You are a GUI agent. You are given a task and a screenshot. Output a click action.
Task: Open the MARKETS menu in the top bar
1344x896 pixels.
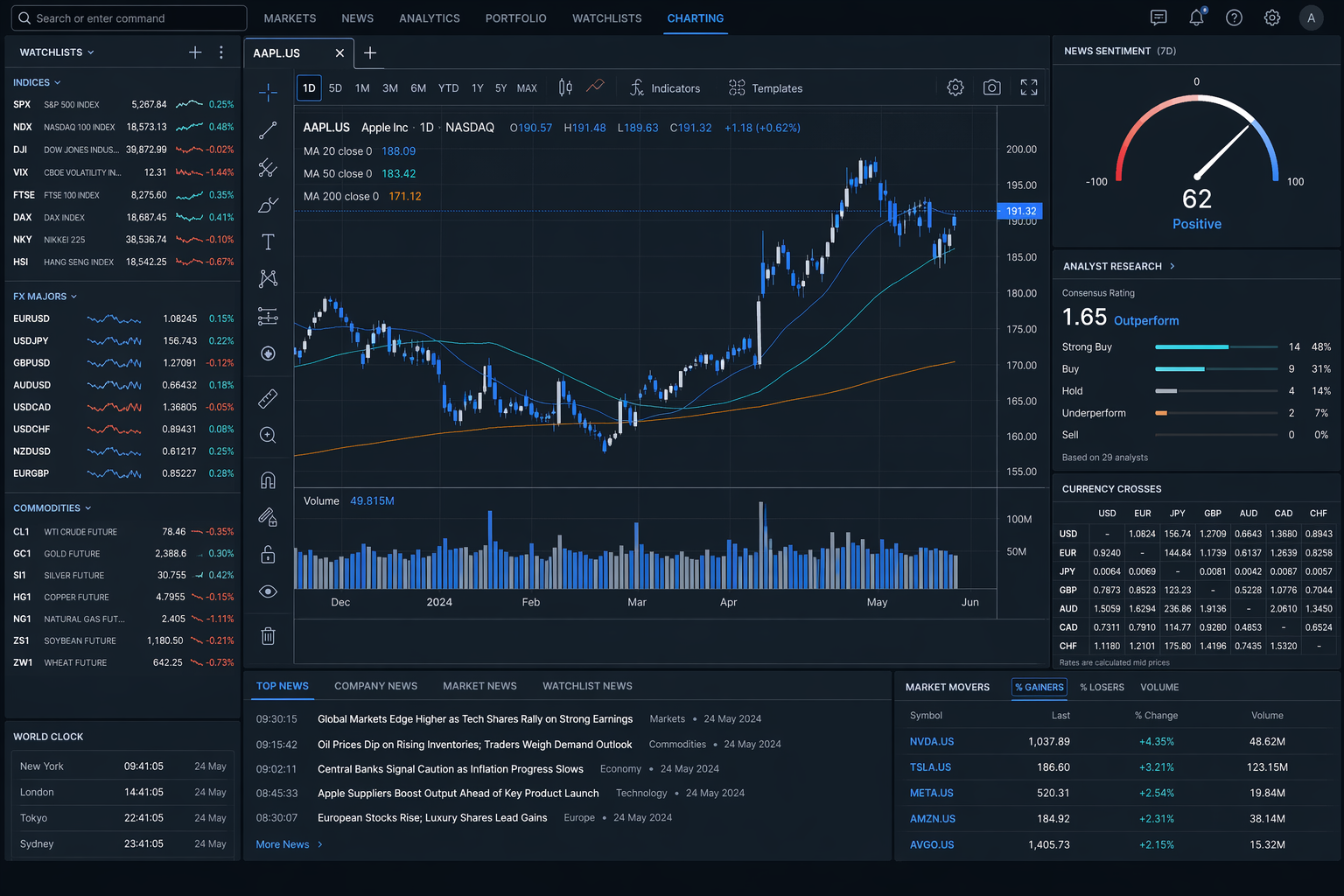(290, 17)
